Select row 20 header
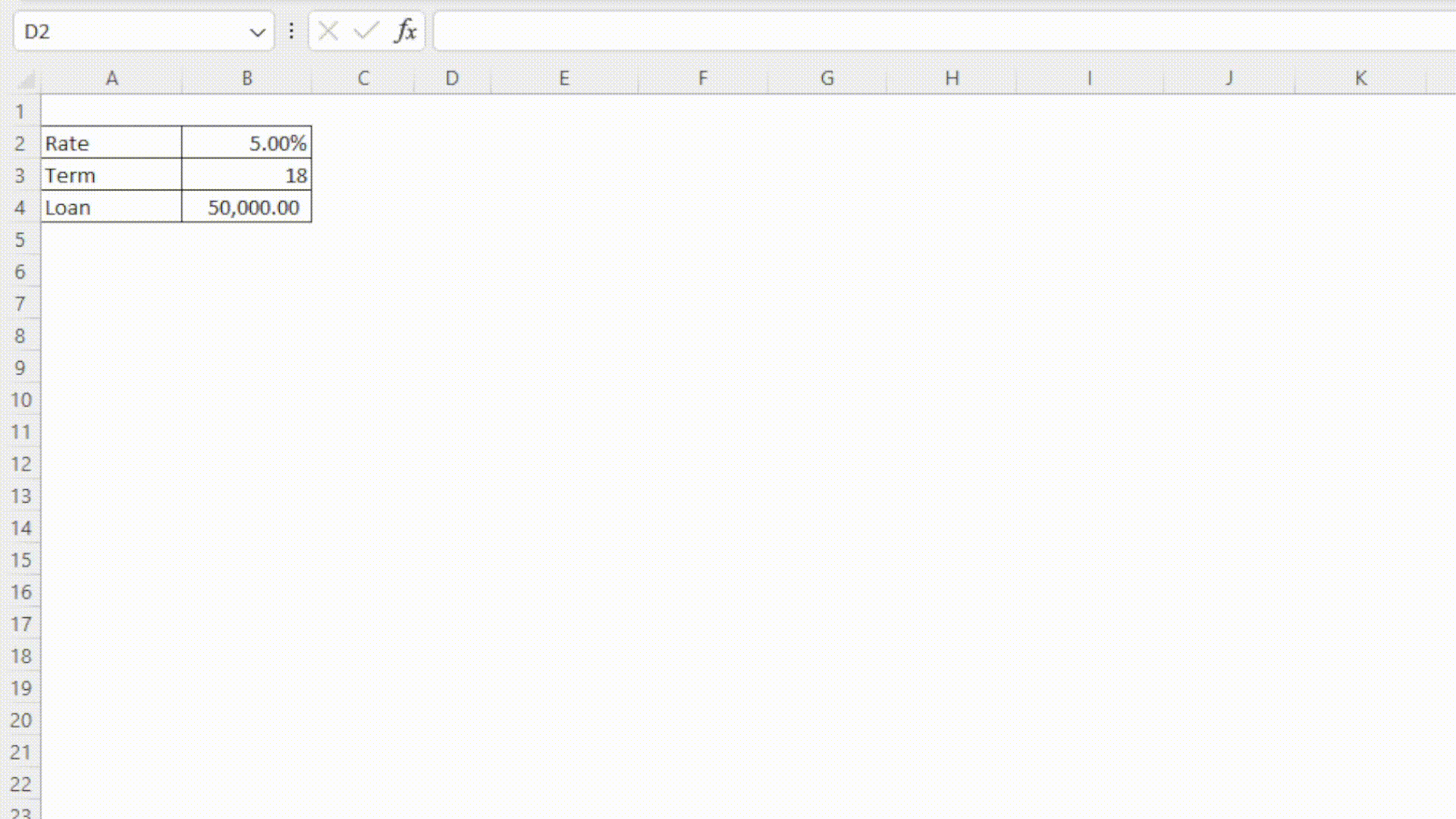 tap(20, 720)
